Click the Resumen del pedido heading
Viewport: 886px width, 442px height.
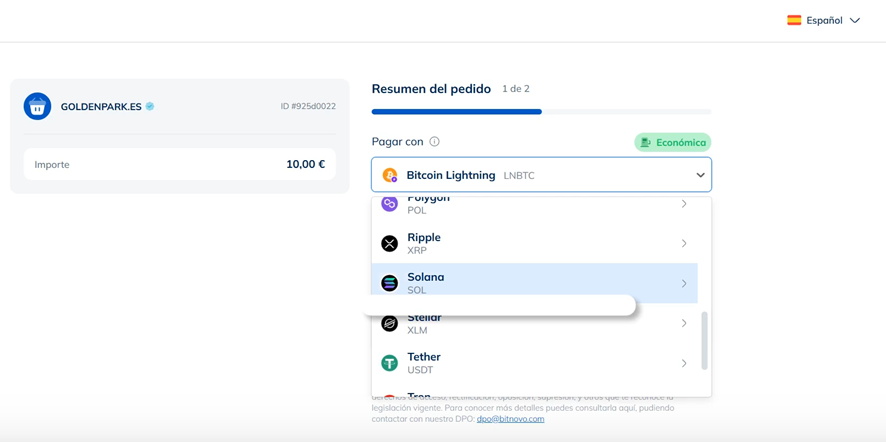[431, 89]
